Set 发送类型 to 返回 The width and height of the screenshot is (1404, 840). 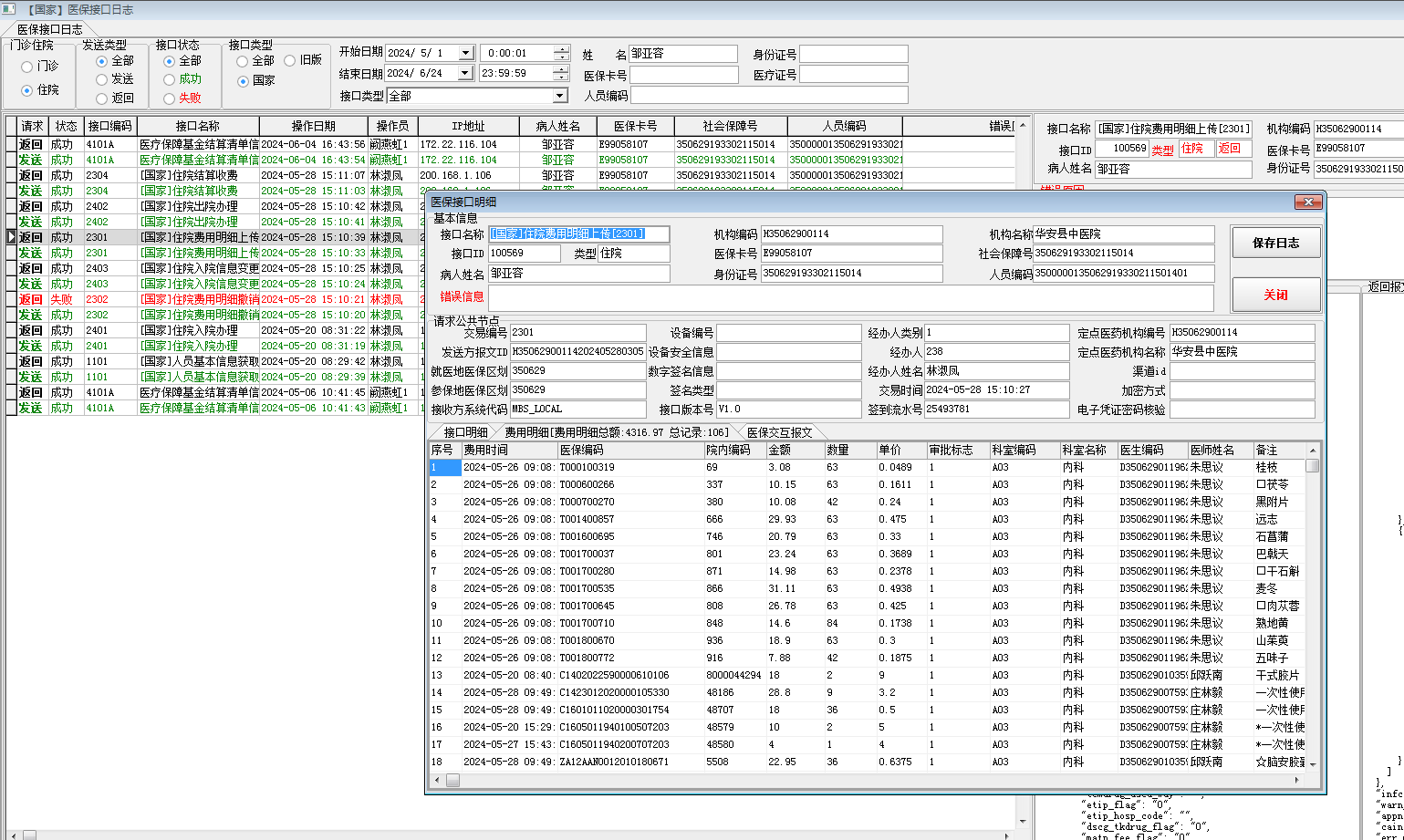tap(102, 99)
